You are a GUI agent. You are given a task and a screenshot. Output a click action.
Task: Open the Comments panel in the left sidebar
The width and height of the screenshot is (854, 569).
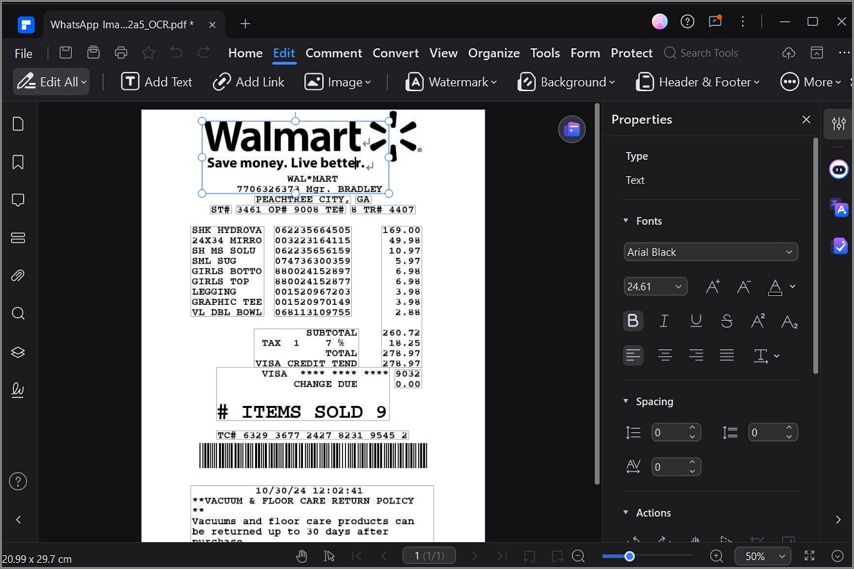[18, 200]
